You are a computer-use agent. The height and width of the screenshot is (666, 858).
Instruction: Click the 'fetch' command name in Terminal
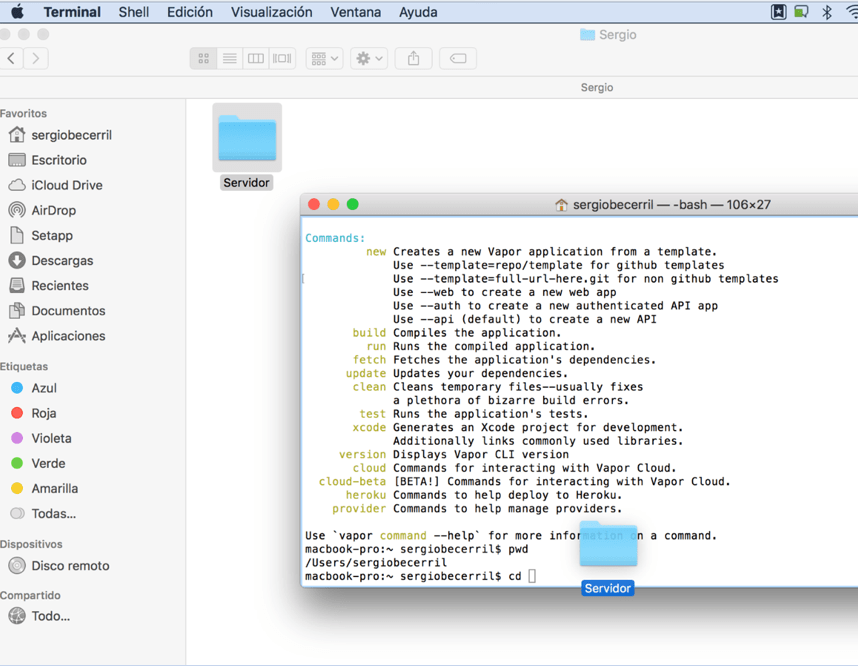point(369,360)
